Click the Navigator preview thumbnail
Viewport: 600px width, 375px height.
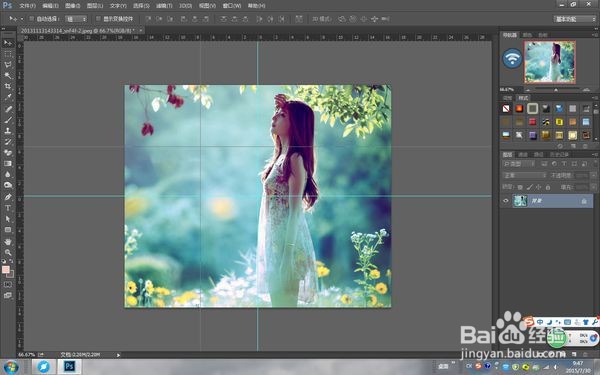(550, 62)
